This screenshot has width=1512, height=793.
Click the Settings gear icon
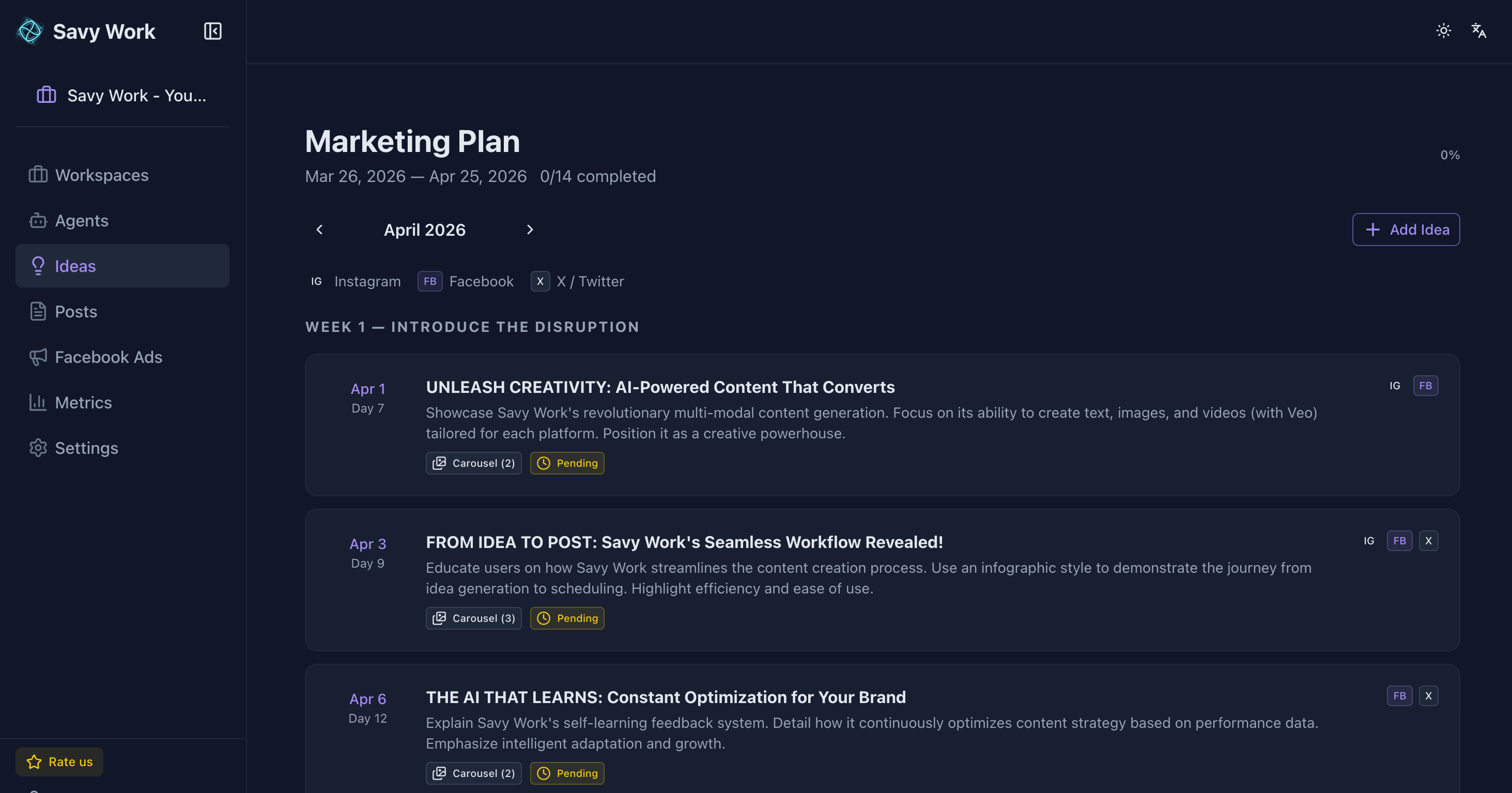pos(38,448)
